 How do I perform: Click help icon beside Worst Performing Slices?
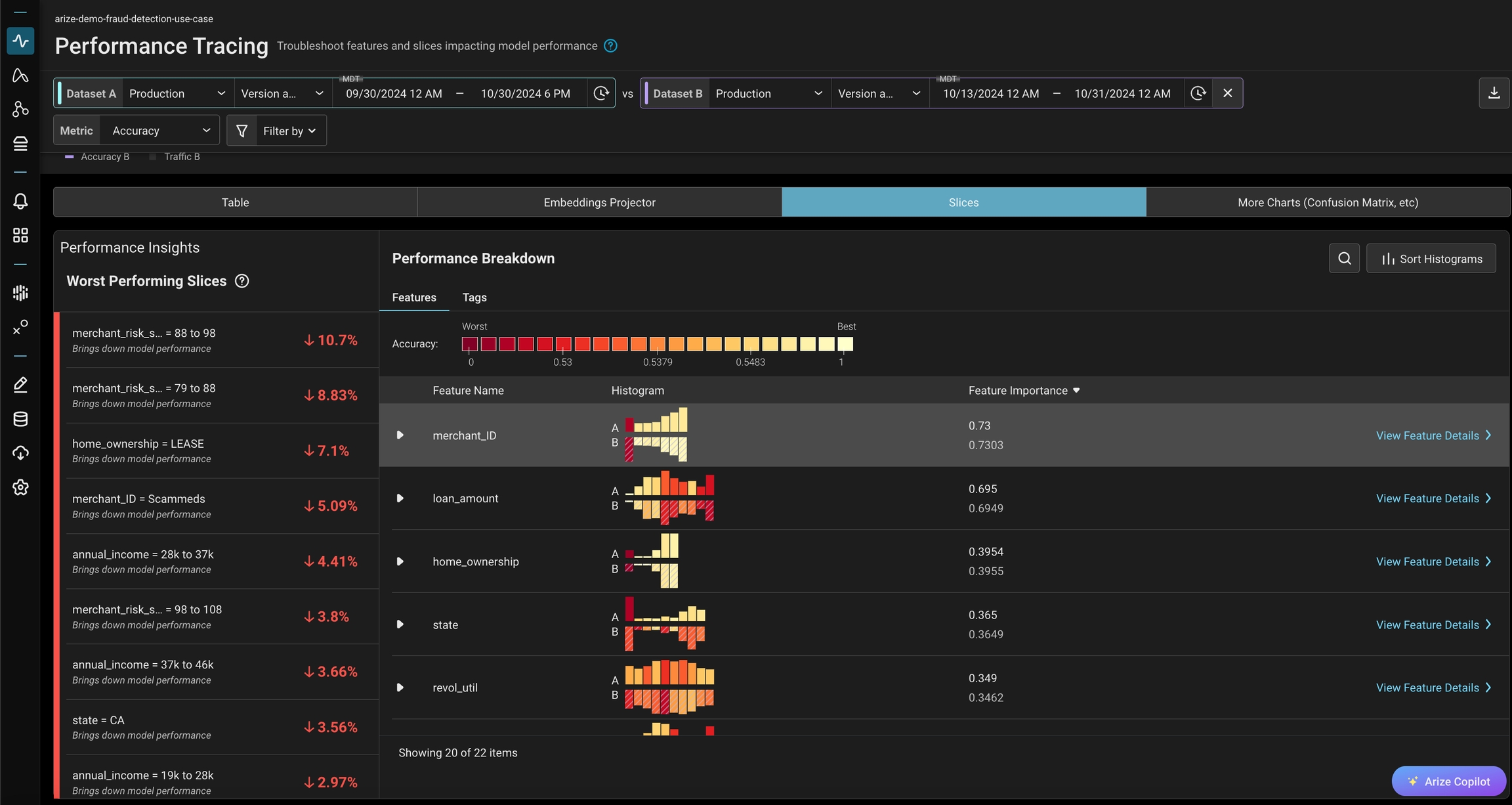point(241,281)
